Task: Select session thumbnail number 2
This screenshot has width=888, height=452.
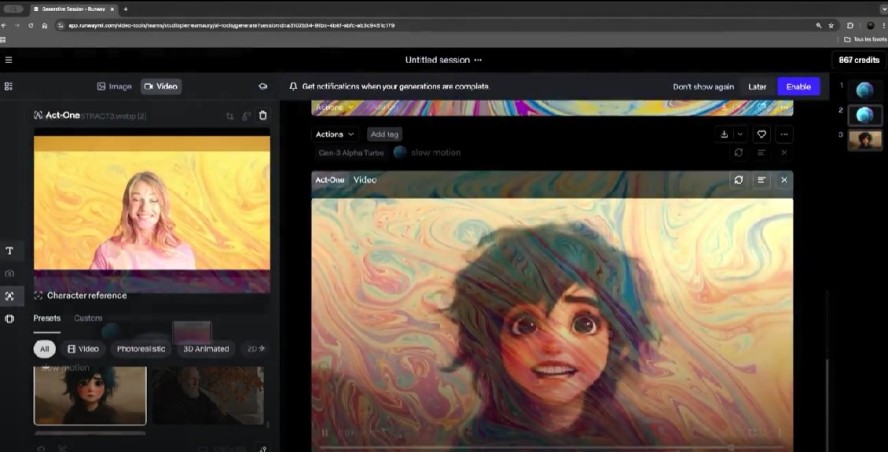Action: (864, 115)
